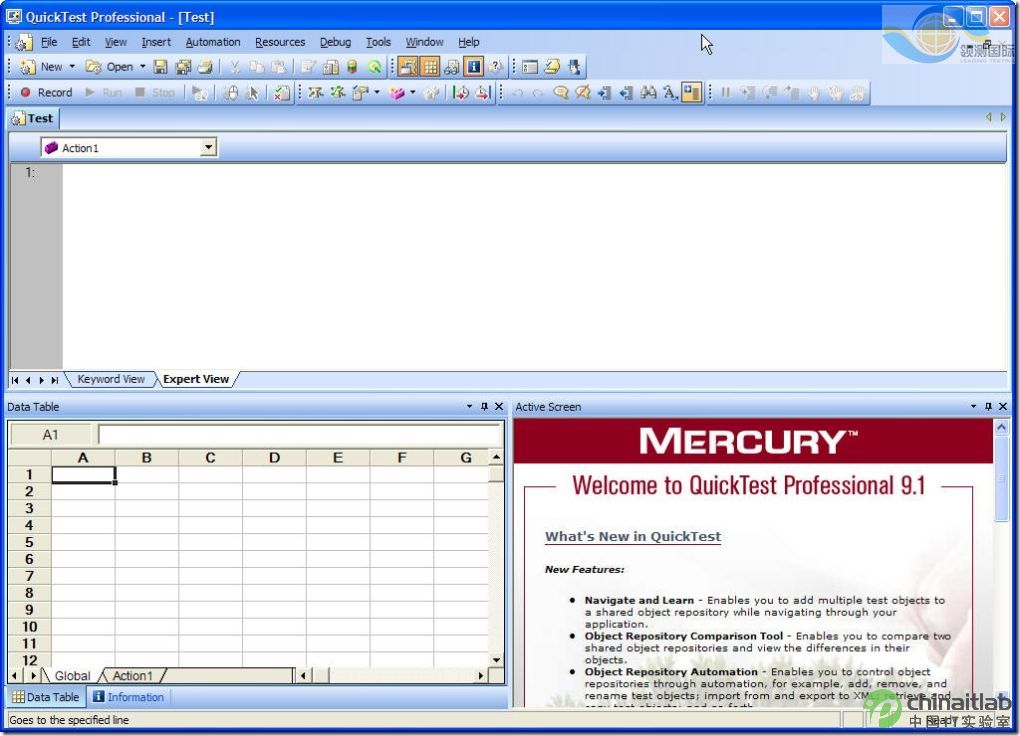Select row header 5 in Data Table
Screen dimensions: 1020x736
(29, 542)
